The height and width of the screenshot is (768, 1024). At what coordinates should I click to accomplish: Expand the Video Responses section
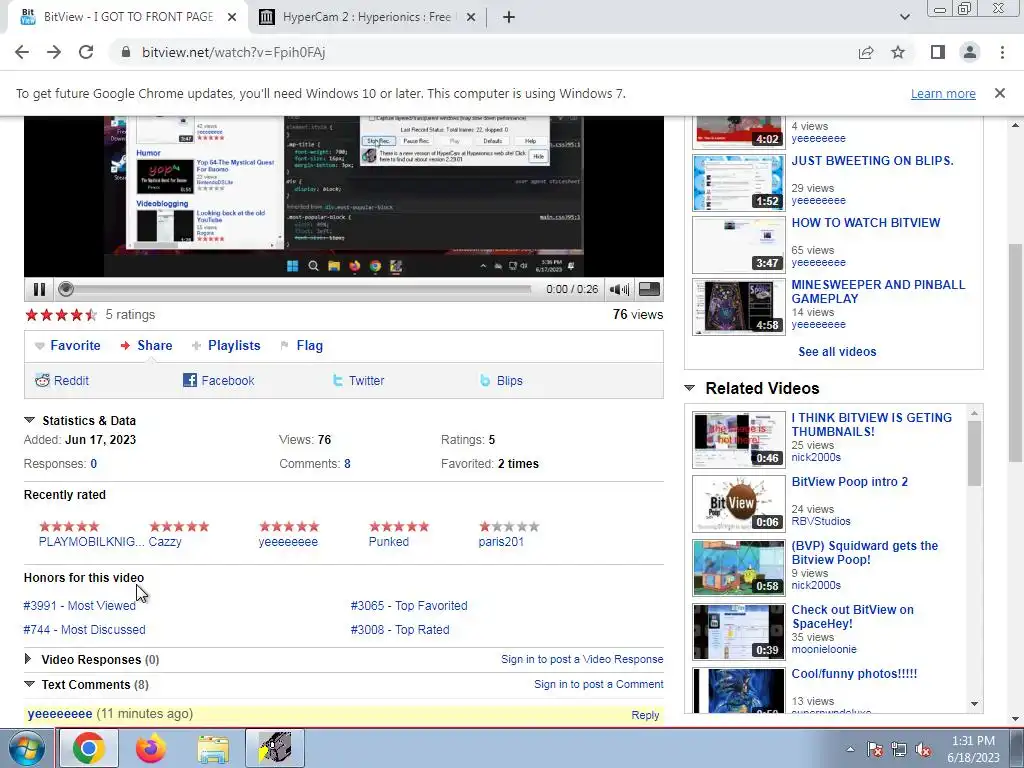pos(28,659)
